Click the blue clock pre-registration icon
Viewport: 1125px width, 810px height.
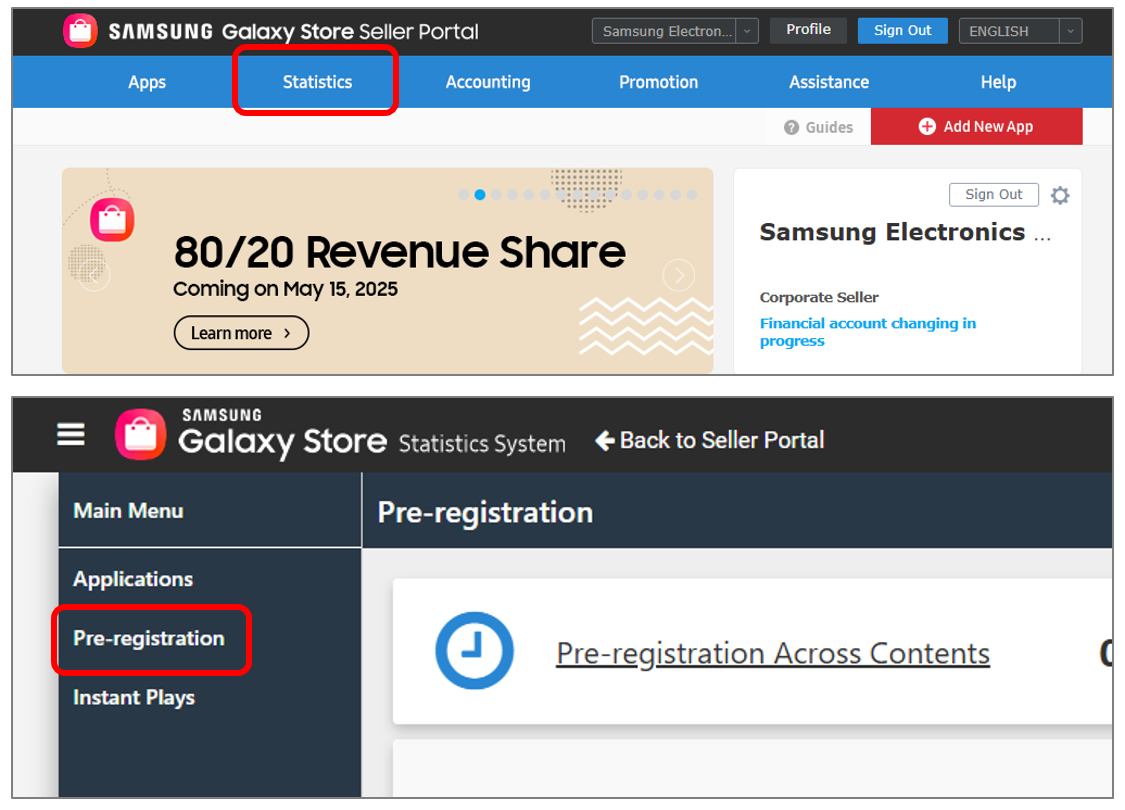(474, 651)
